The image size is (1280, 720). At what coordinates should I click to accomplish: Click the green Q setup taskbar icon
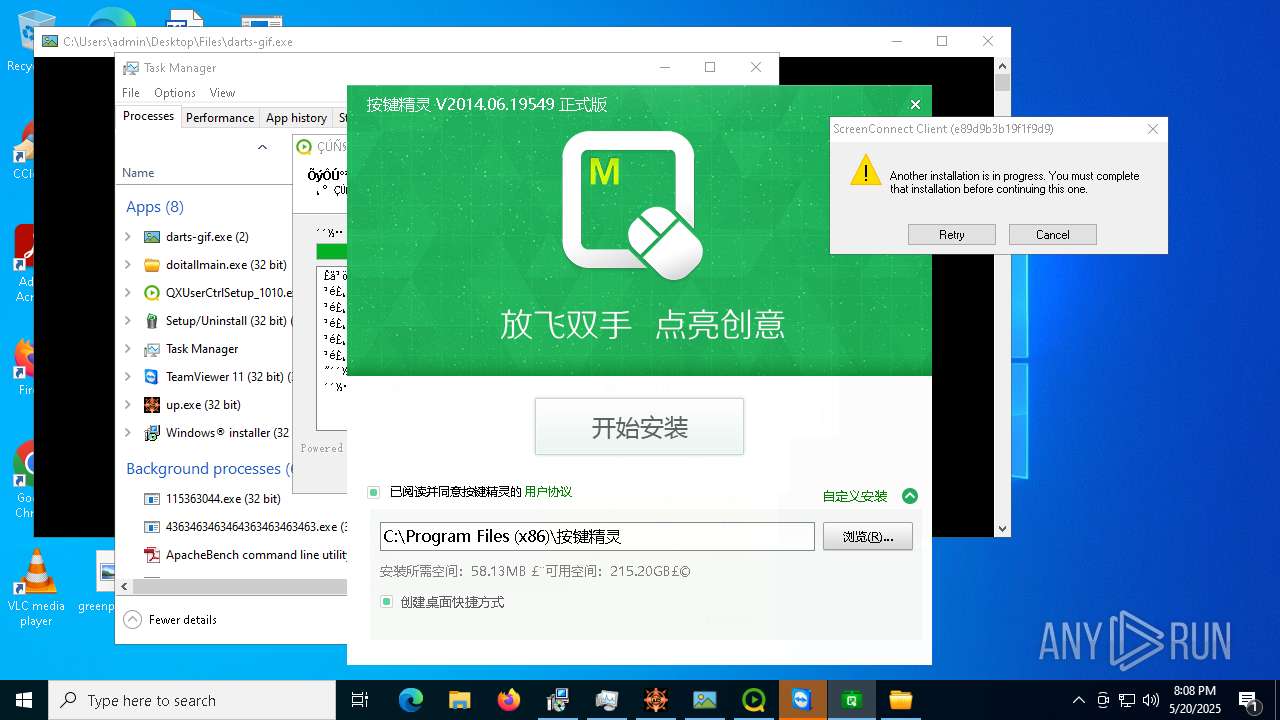click(754, 700)
